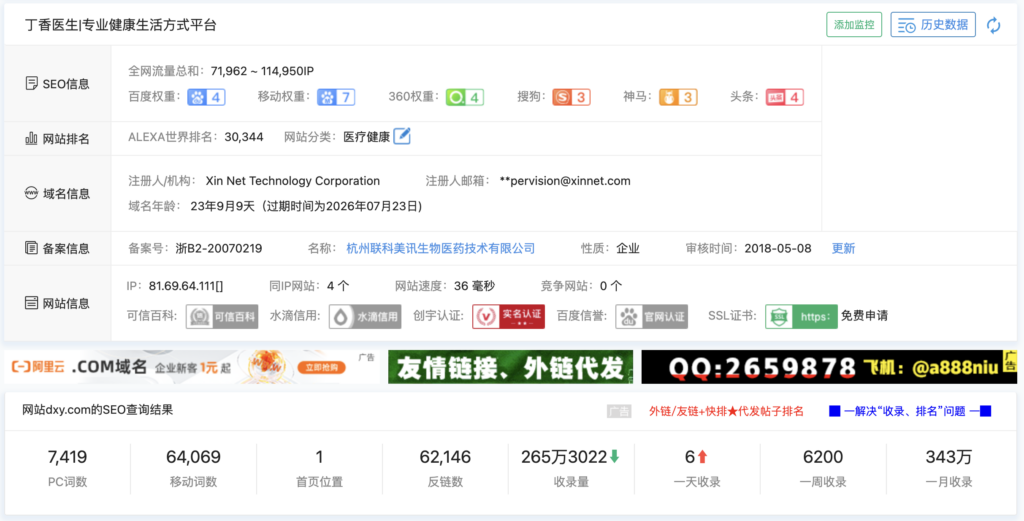Click the 立即抢购 button in Aliyun ad

click(322, 368)
